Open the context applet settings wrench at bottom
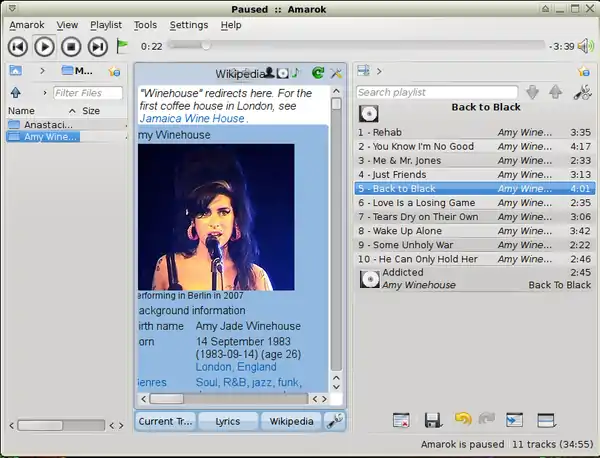Screen dimensions: 600x458 point(336,421)
